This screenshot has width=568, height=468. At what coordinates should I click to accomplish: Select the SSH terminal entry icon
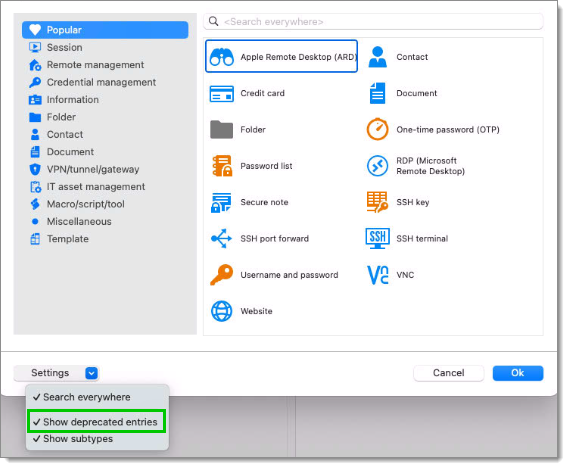pyautogui.click(x=377, y=238)
